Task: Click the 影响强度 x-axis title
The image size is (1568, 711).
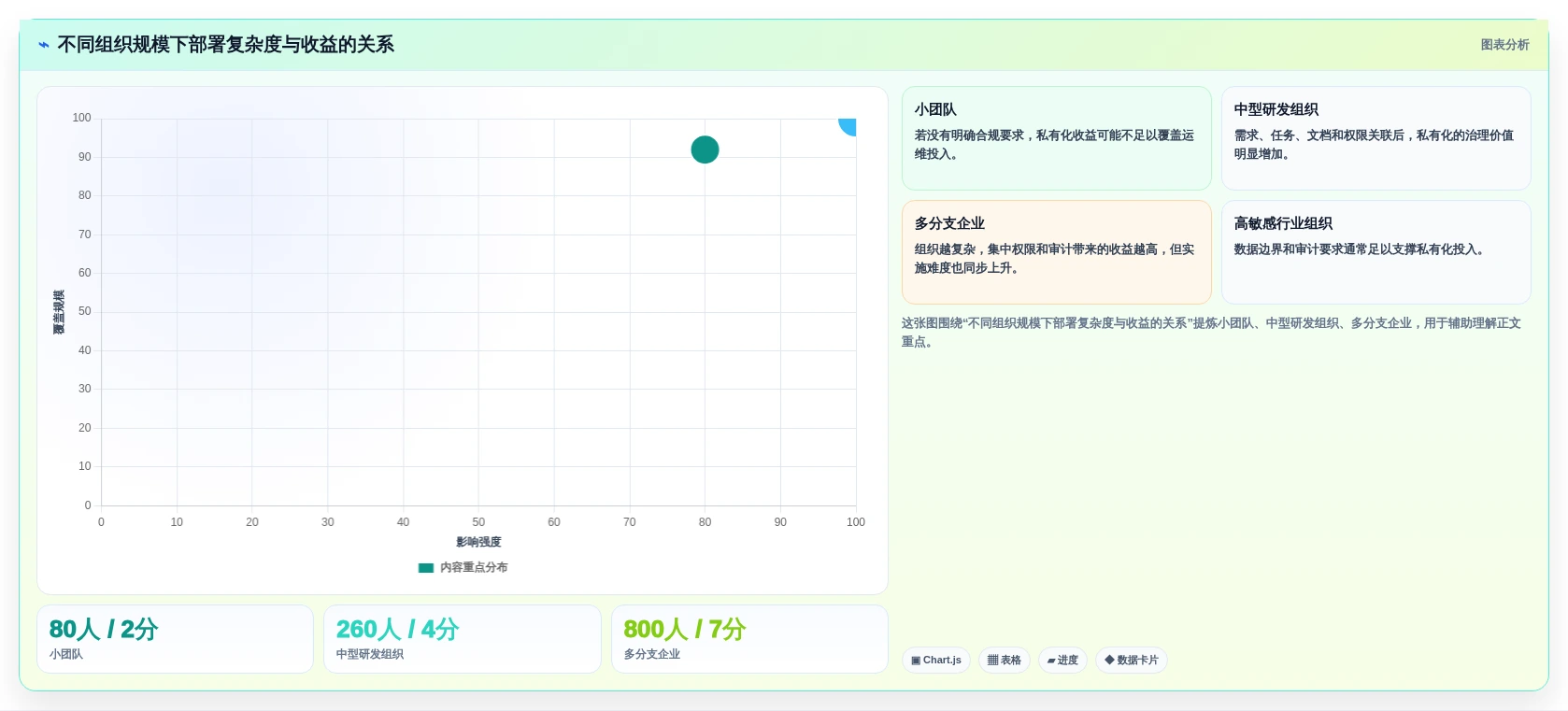Action: point(478,542)
